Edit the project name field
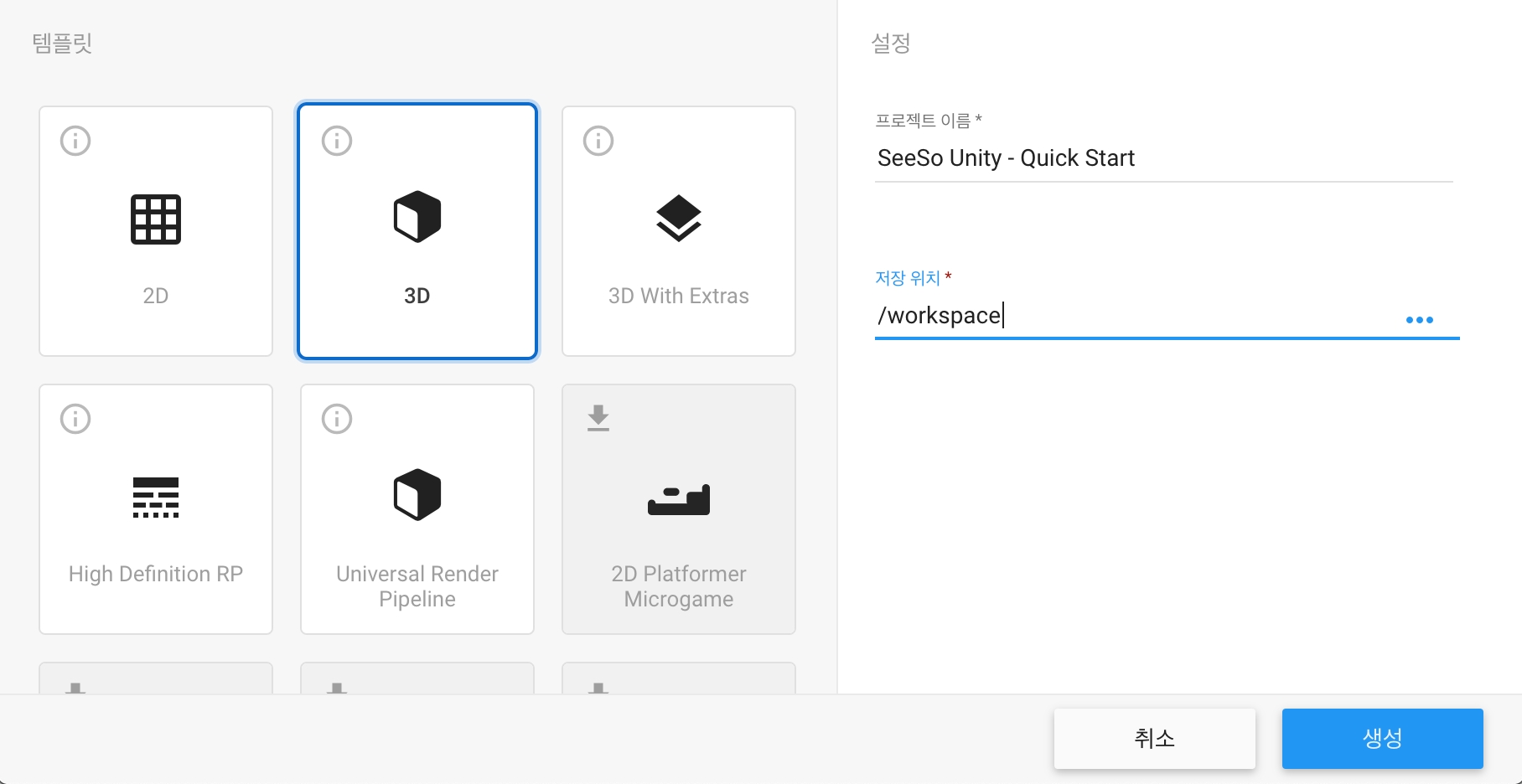Screen dimensions: 1522x784 [x=1164, y=158]
